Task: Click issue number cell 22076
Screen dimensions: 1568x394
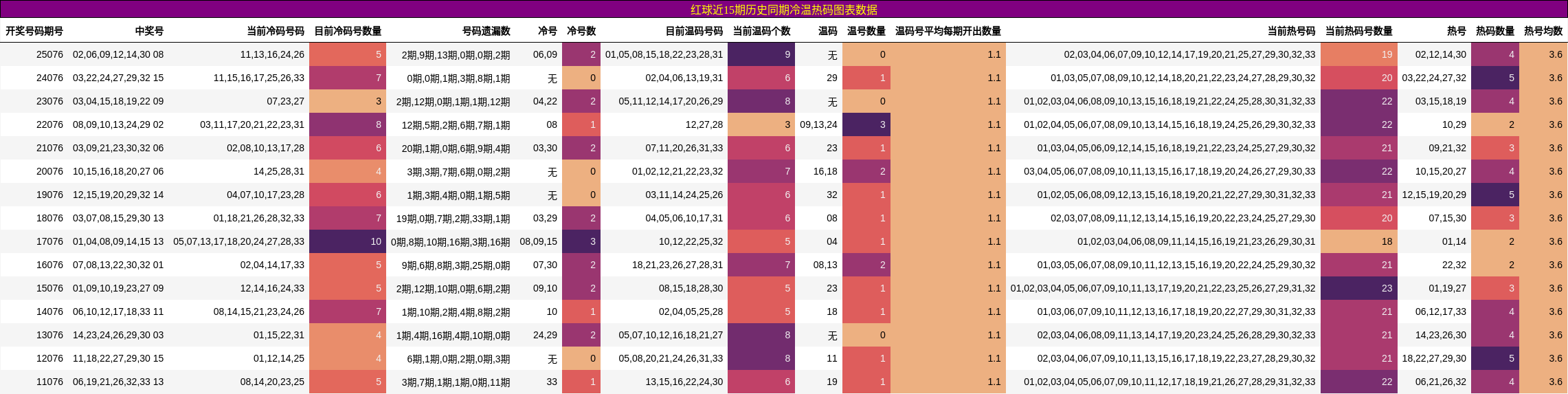Action: pos(49,124)
